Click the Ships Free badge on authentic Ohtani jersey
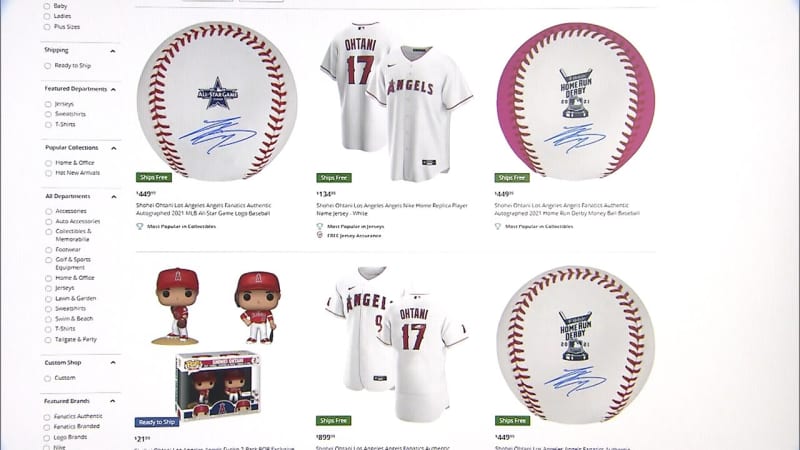Viewport: 800px width, 450px height. [x=334, y=420]
